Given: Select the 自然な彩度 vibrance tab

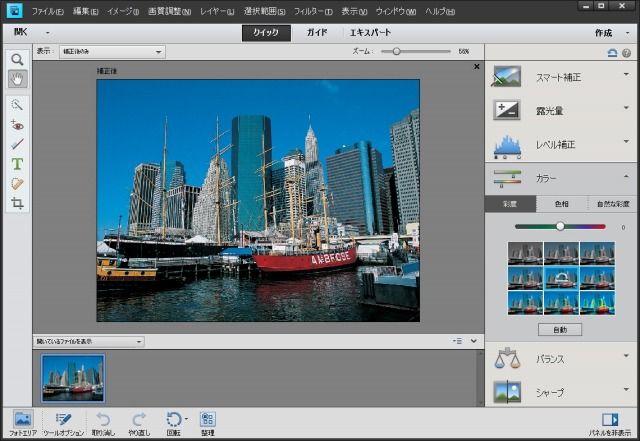Looking at the screenshot, I should pos(613,204).
